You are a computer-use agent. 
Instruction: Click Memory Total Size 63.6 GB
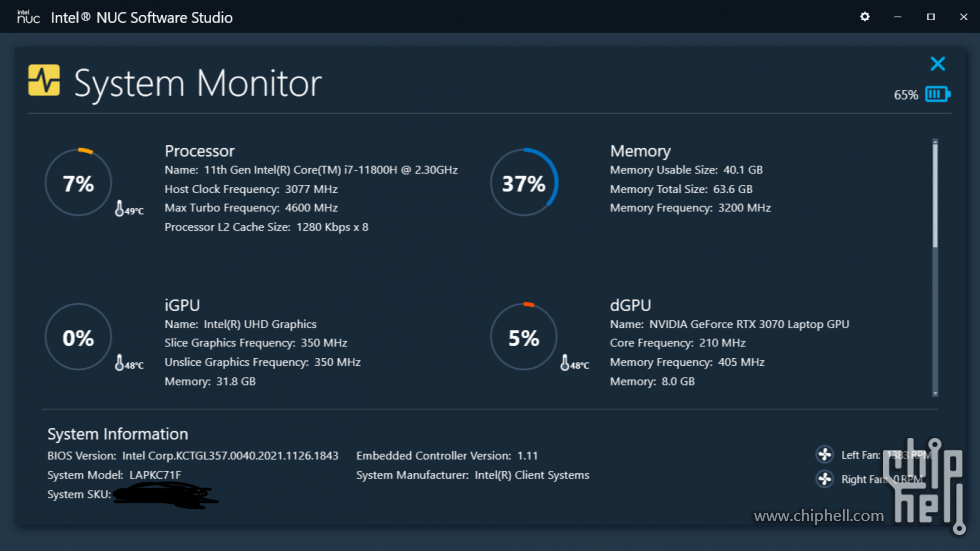click(681, 189)
